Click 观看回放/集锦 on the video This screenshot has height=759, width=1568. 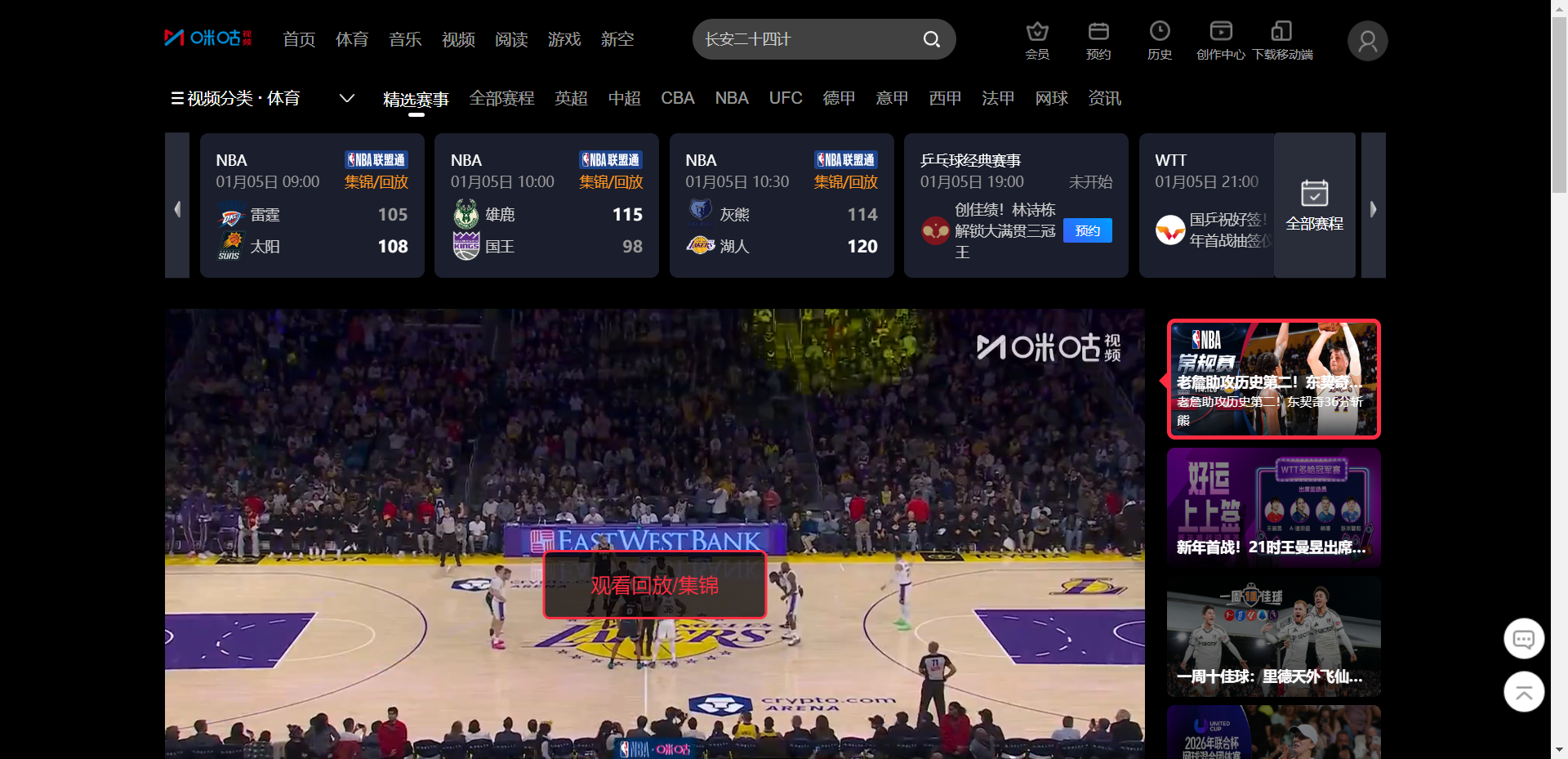coord(655,585)
